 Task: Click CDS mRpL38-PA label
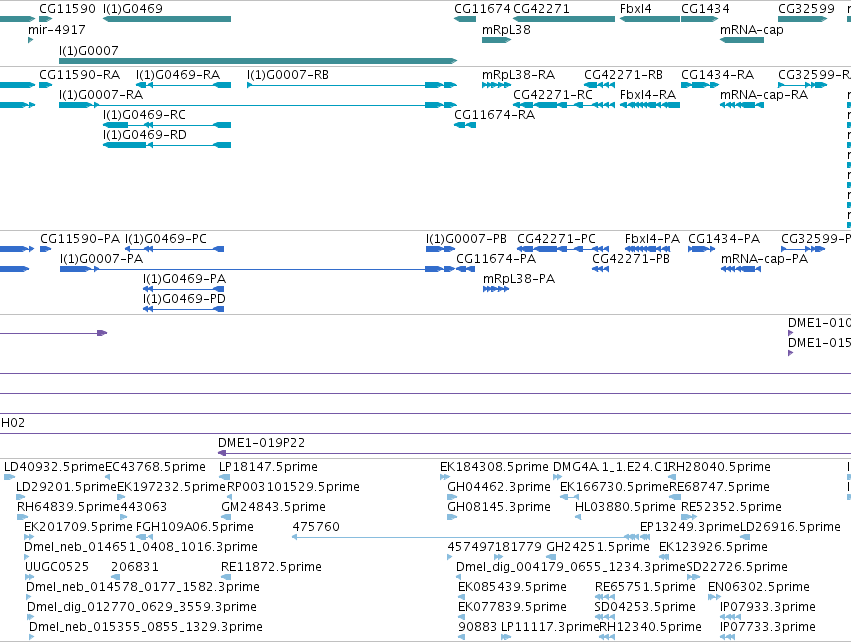pos(519,278)
